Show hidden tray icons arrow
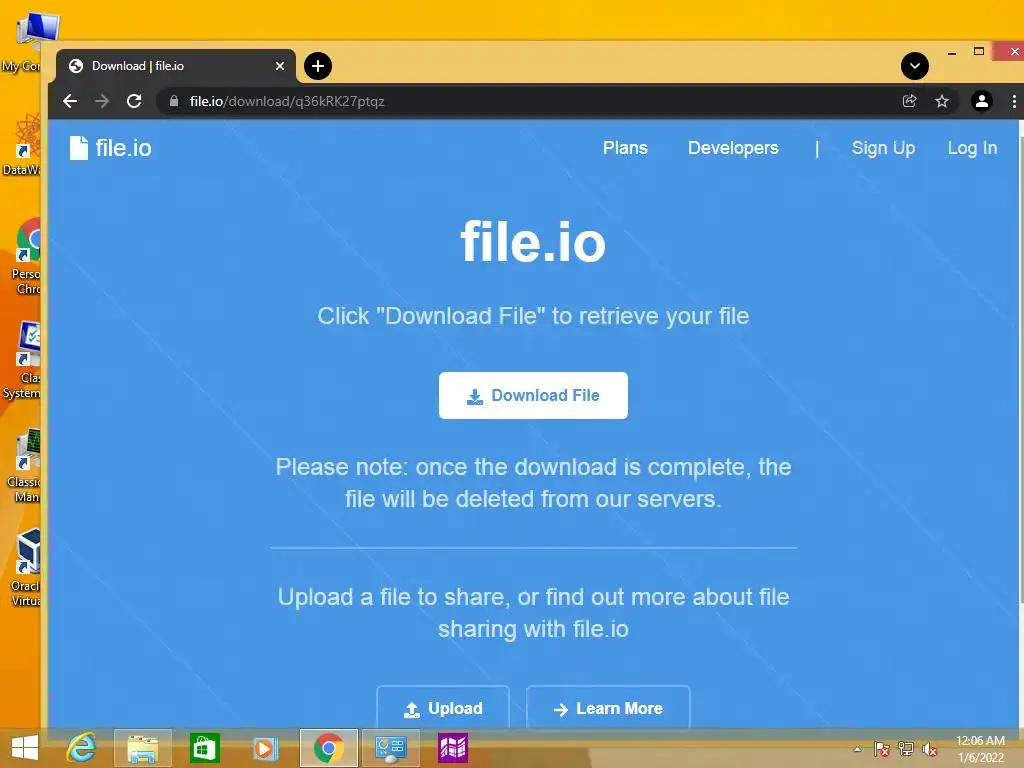The image size is (1024, 768). [x=857, y=749]
